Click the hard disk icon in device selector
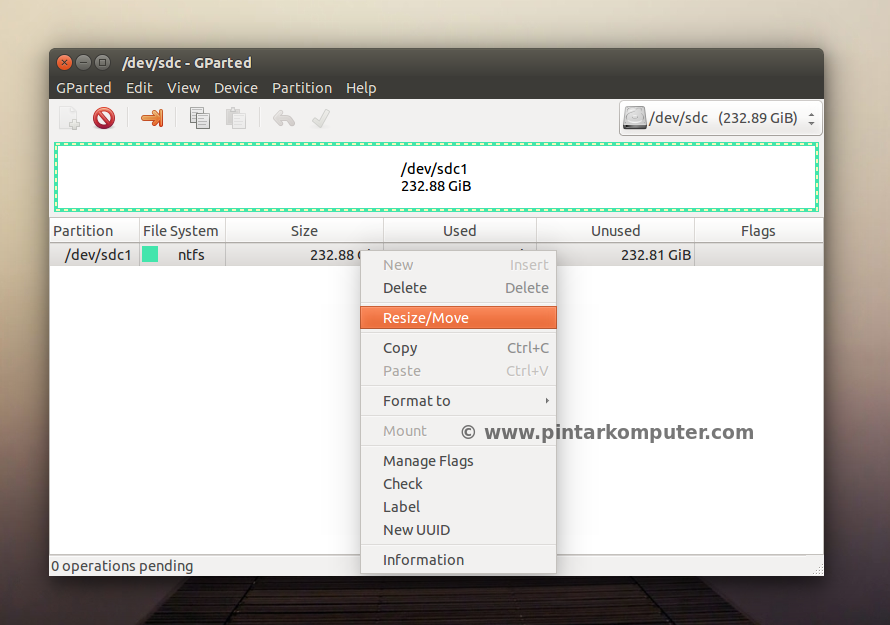890x625 pixels. 635,118
